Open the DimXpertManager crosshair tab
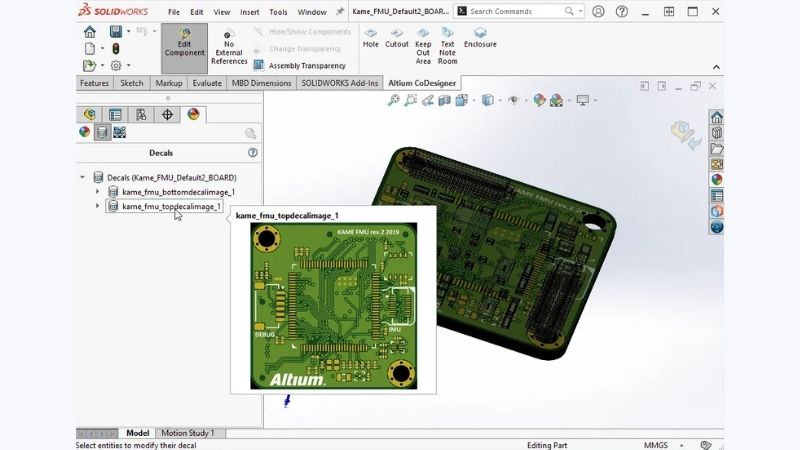The height and width of the screenshot is (450, 800). [x=167, y=115]
